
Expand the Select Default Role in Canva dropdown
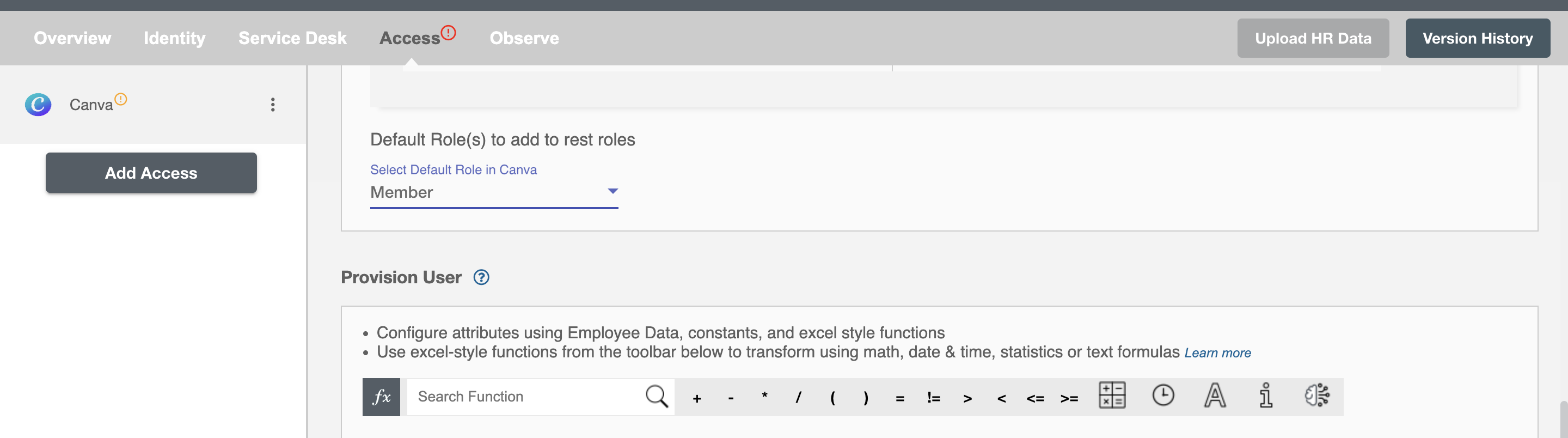click(494, 192)
